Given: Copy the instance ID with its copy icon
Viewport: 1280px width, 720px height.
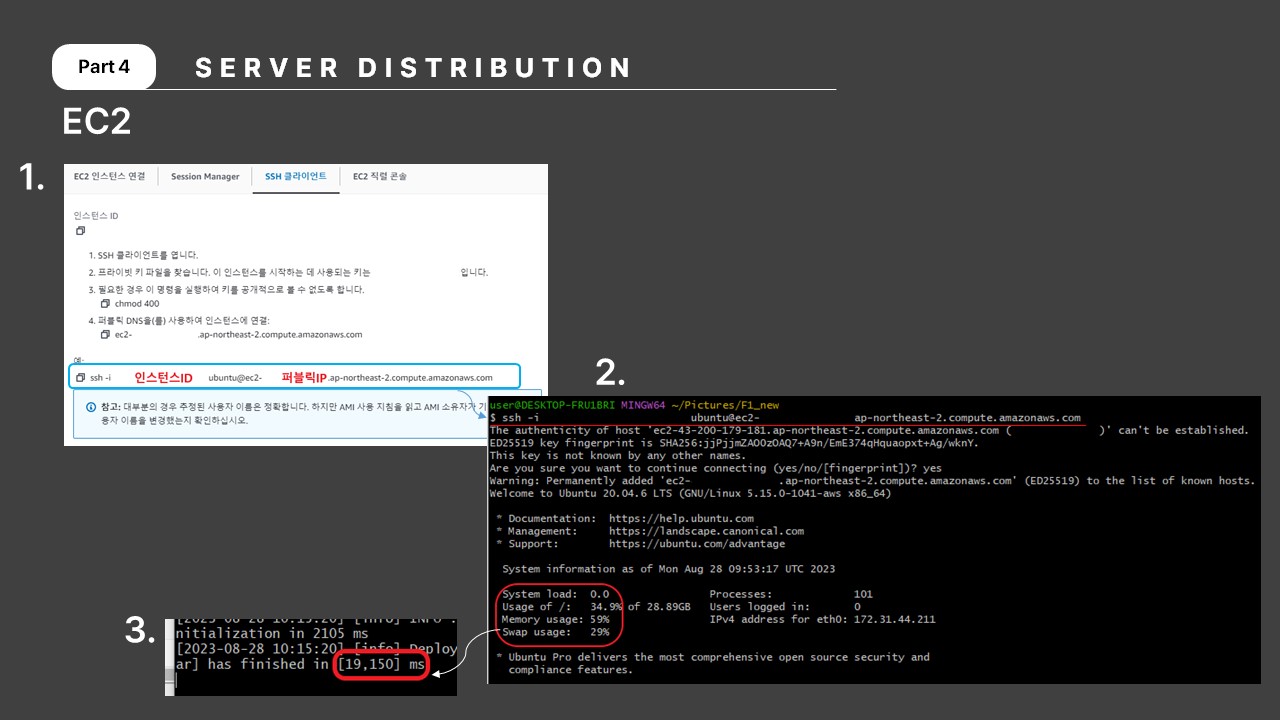Looking at the screenshot, I should (x=80, y=231).
